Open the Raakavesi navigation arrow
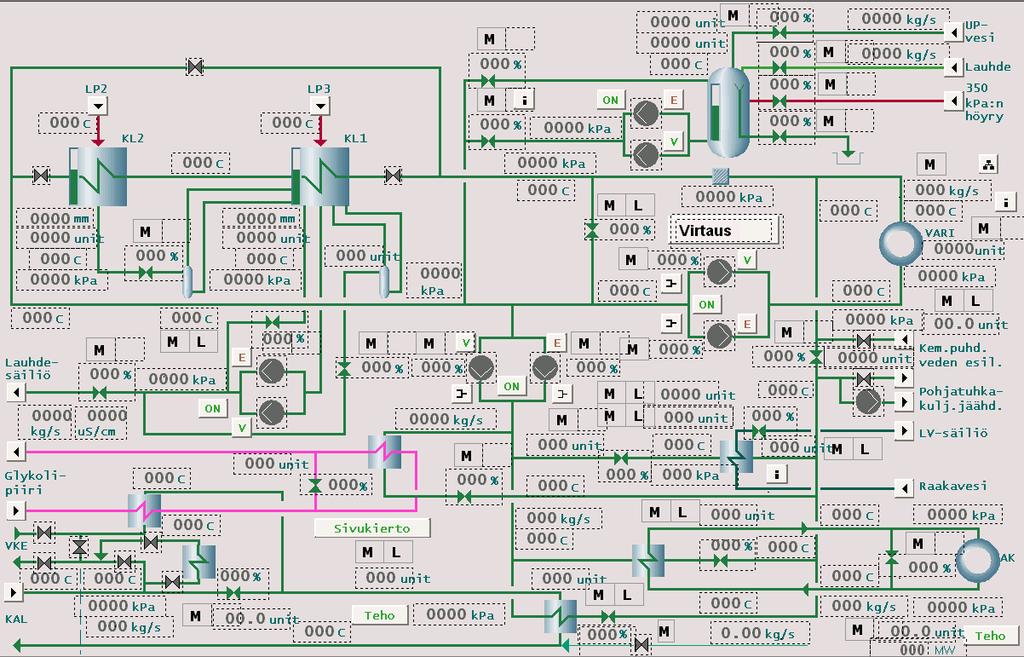Image resolution: width=1024 pixels, height=657 pixels. (x=904, y=487)
